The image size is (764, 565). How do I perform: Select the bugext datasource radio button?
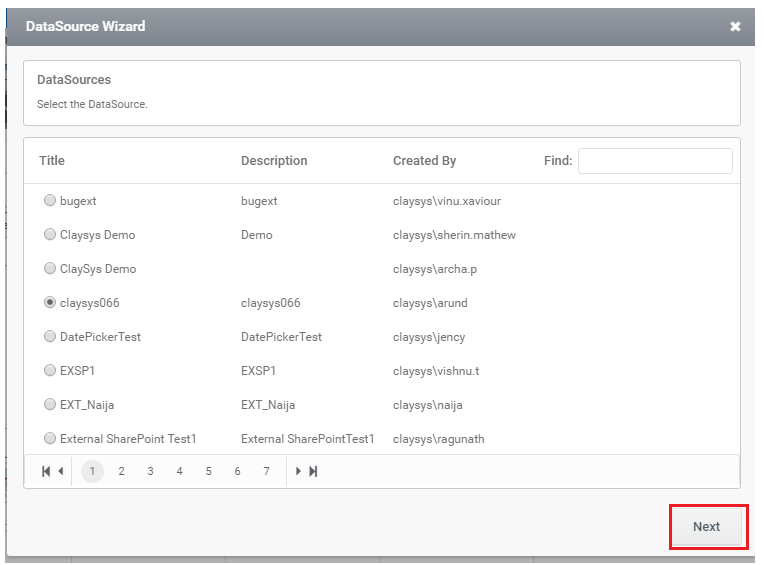pos(50,200)
